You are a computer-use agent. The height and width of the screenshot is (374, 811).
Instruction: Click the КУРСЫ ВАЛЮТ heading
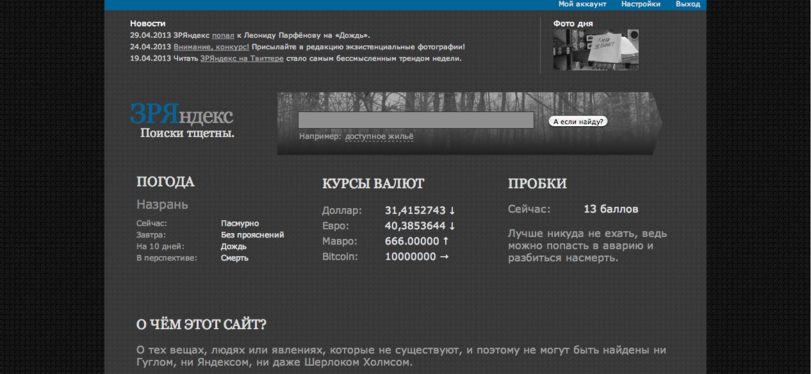[x=373, y=184]
